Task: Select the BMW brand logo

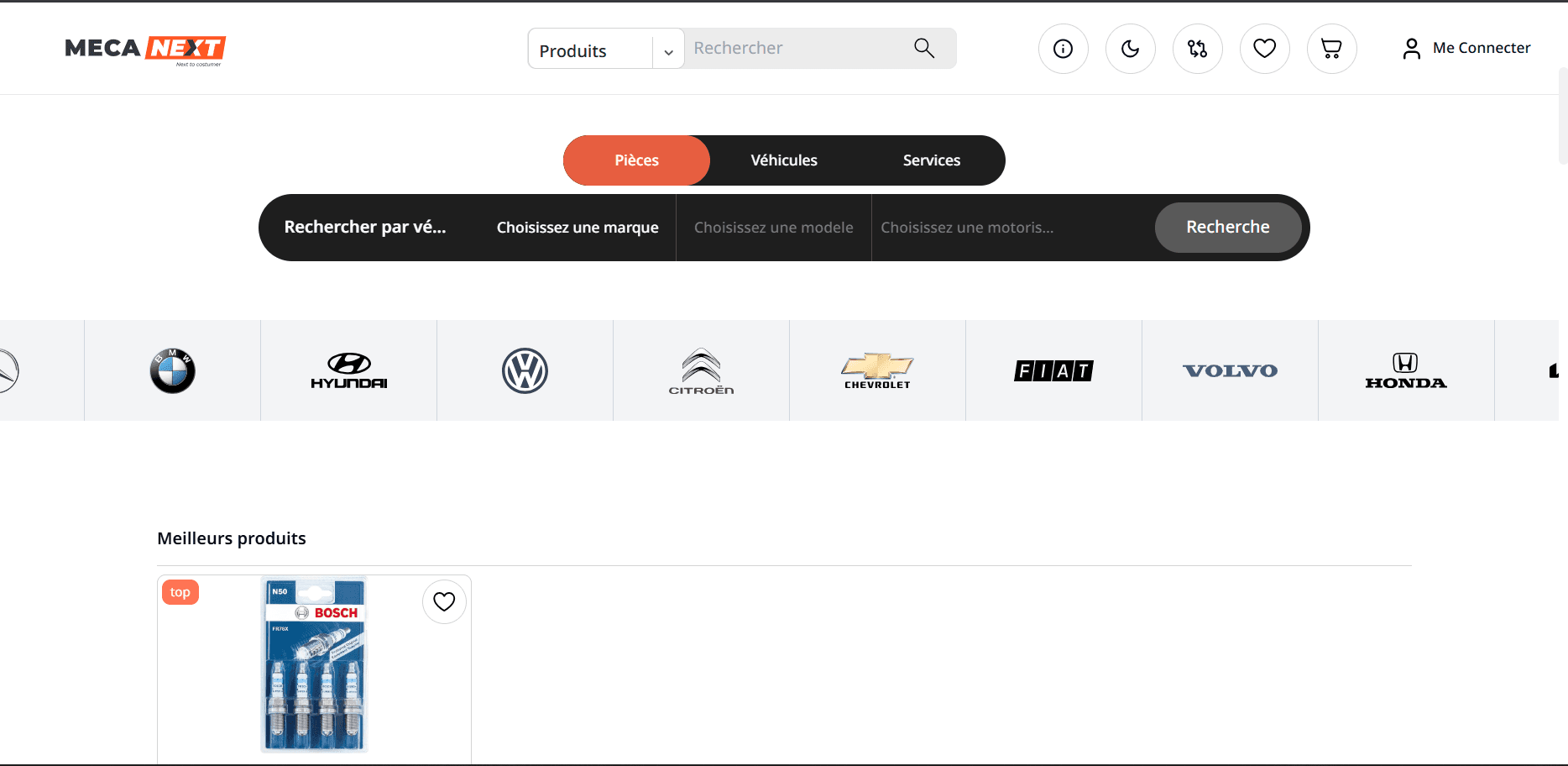Action: coord(172,370)
